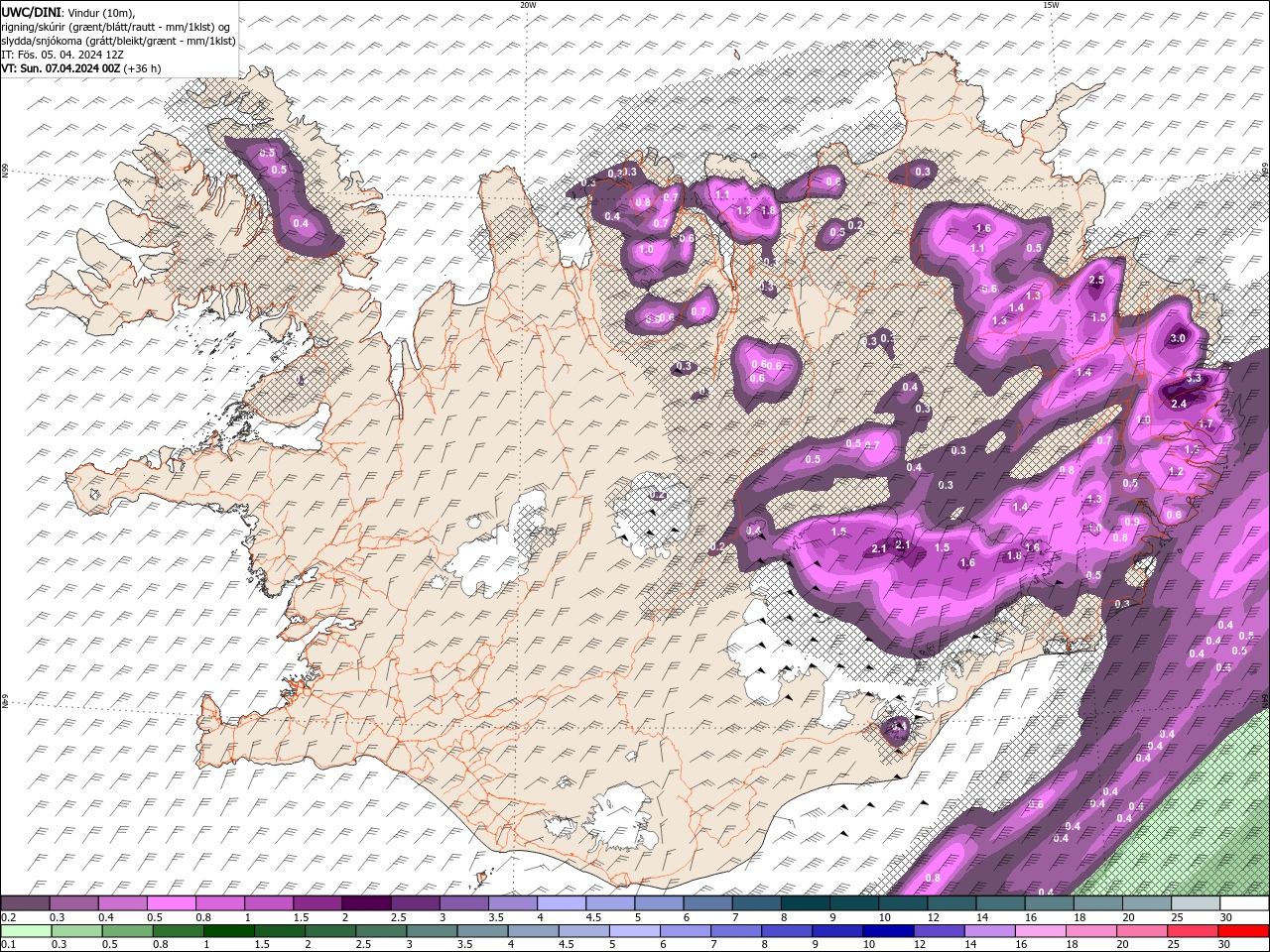This screenshot has width=1270, height=952.
Task: Click the 20W longitude label
Action: point(528,5)
